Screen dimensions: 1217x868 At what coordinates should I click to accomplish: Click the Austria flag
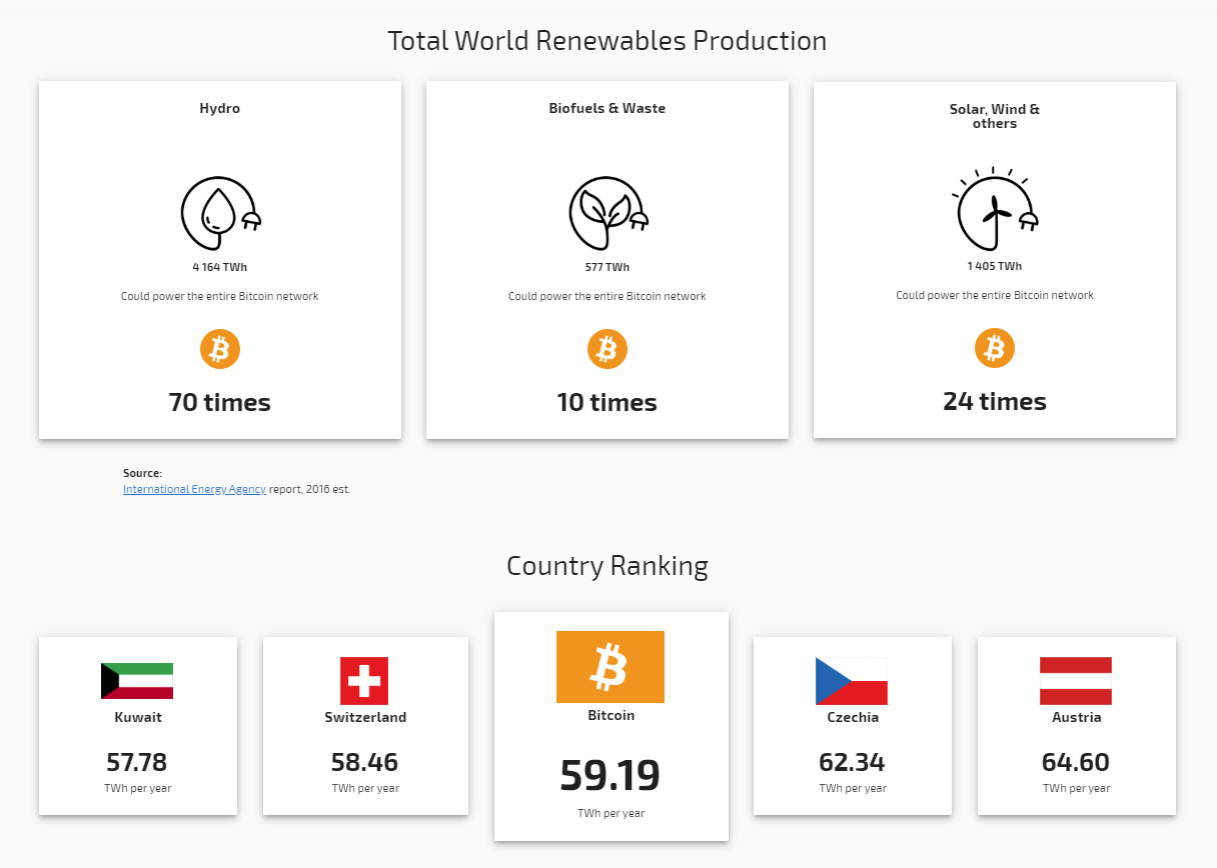click(1076, 681)
